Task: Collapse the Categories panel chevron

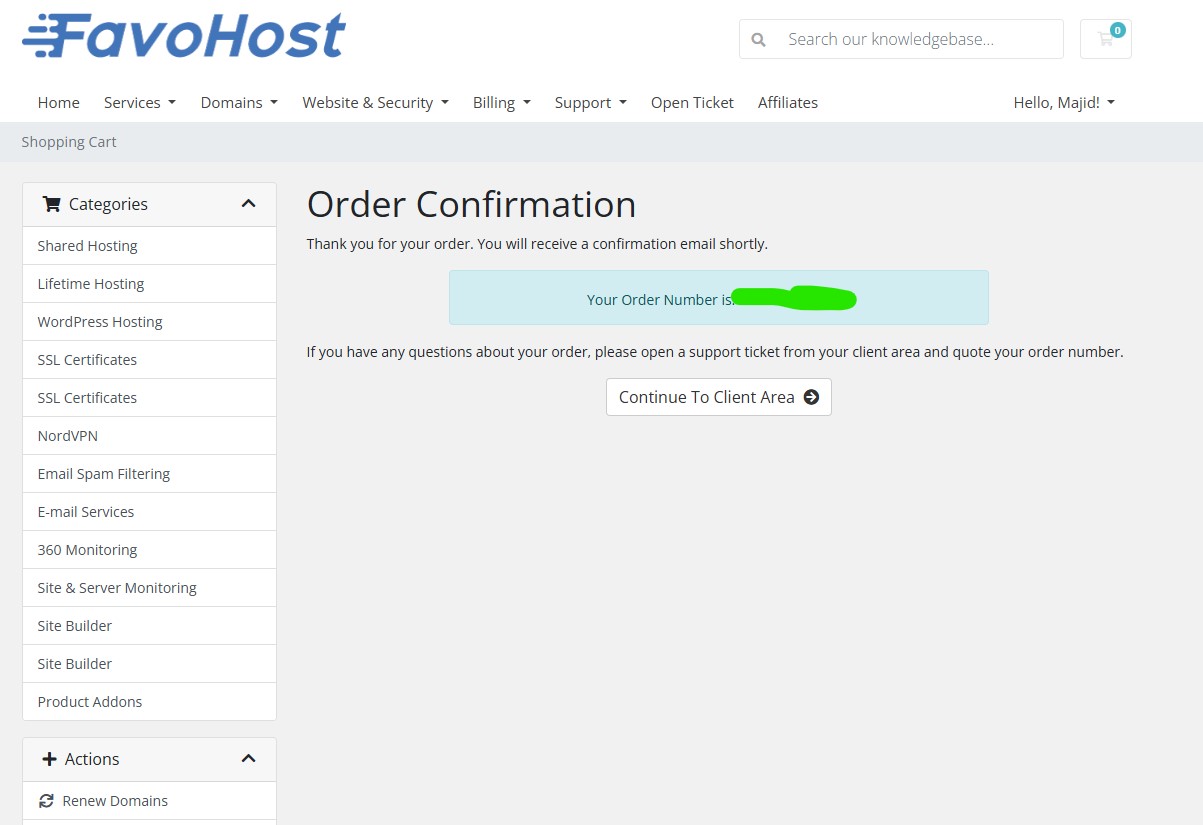Action: tap(249, 203)
